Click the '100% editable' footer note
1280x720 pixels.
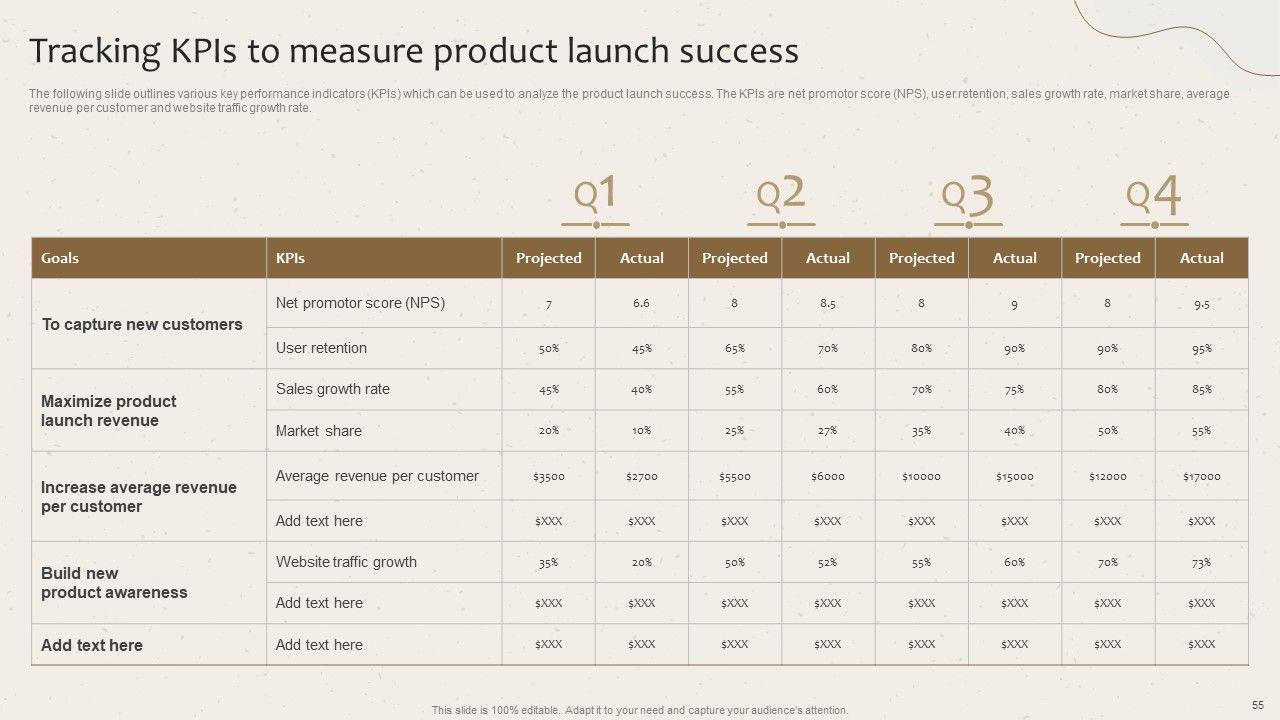pos(640,710)
